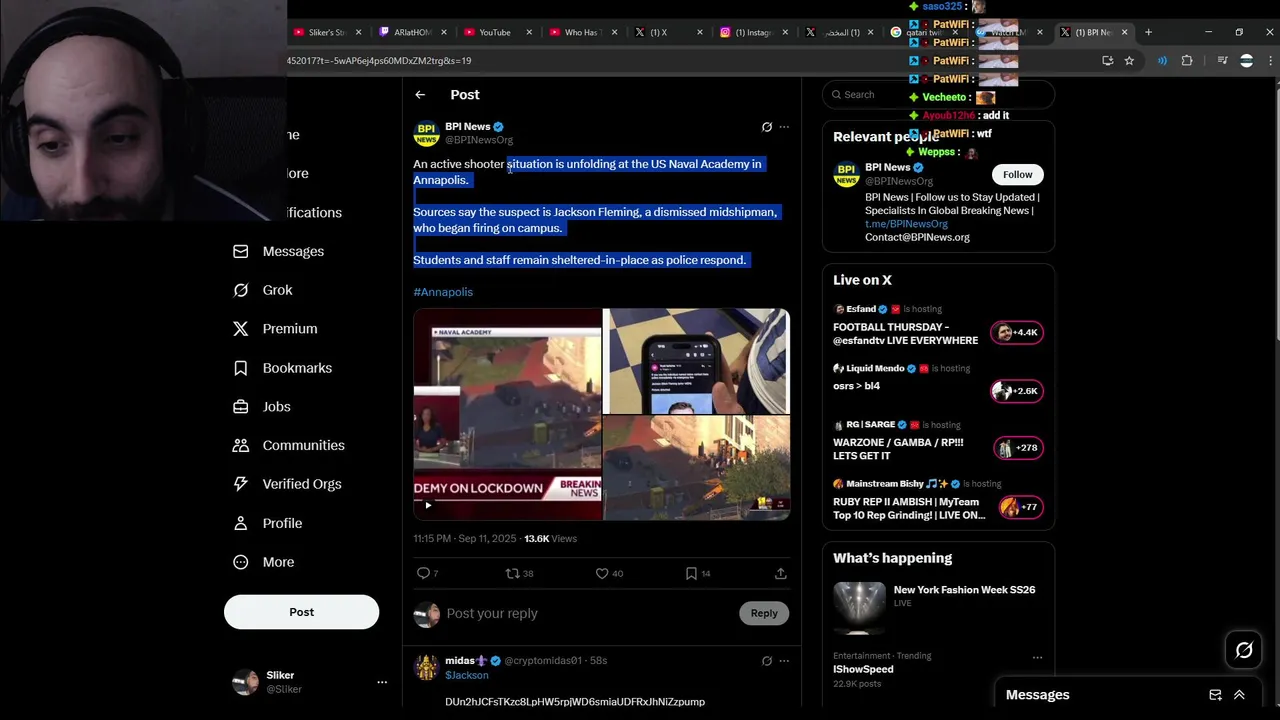1280x720 pixels.
Task: Expand the Messages drawer
Action: (1239, 695)
